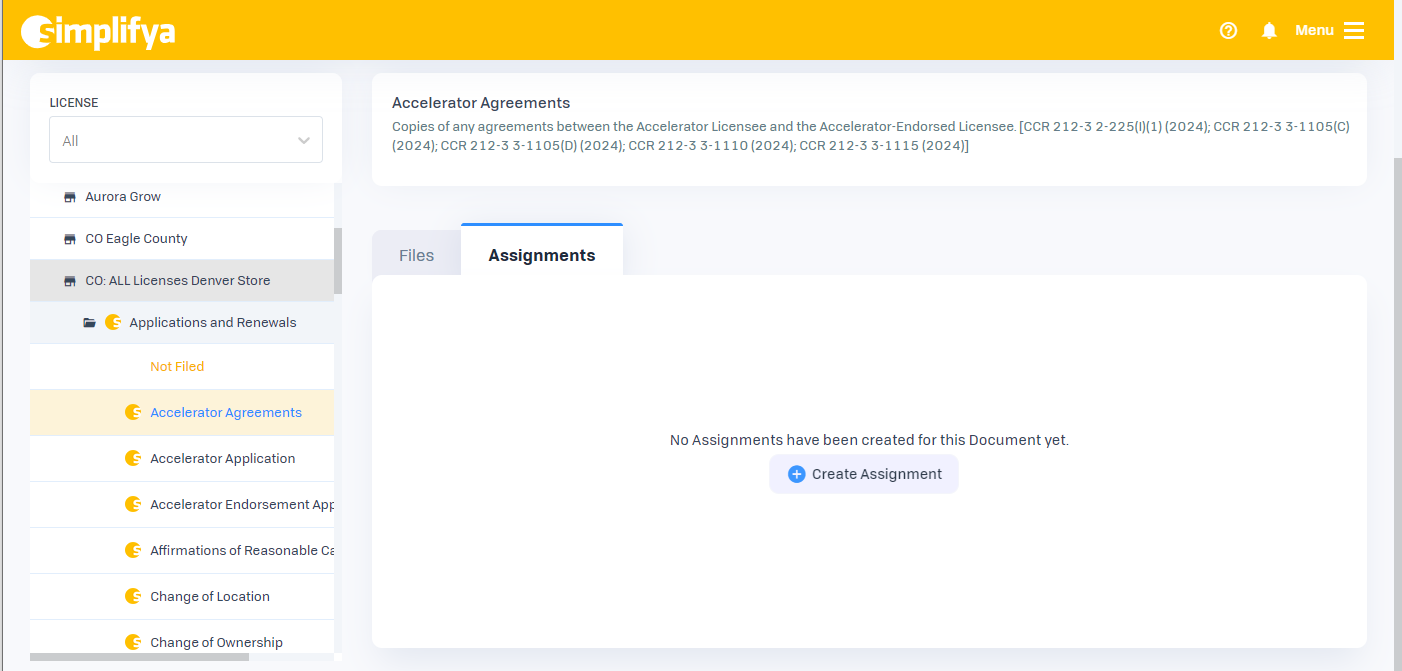Open the Accelerator Application document
Viewport: 1402px width, 671px height.
coord(222,459)
